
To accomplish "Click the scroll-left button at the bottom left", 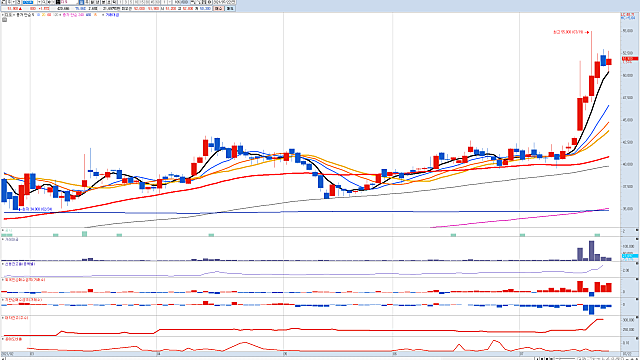I will point(2,359).
